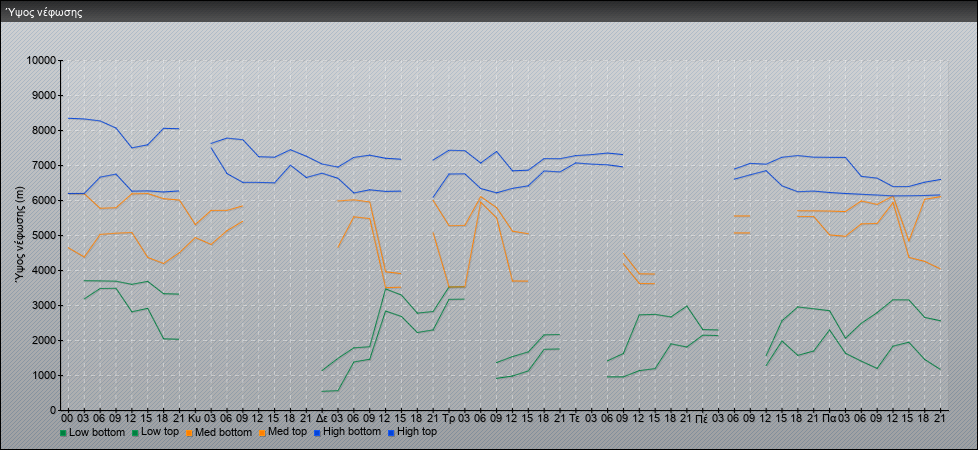978x450 pixels.
Task: Click the 'Πέ' day label on x-axis
Action: click(x=702, y=418)
